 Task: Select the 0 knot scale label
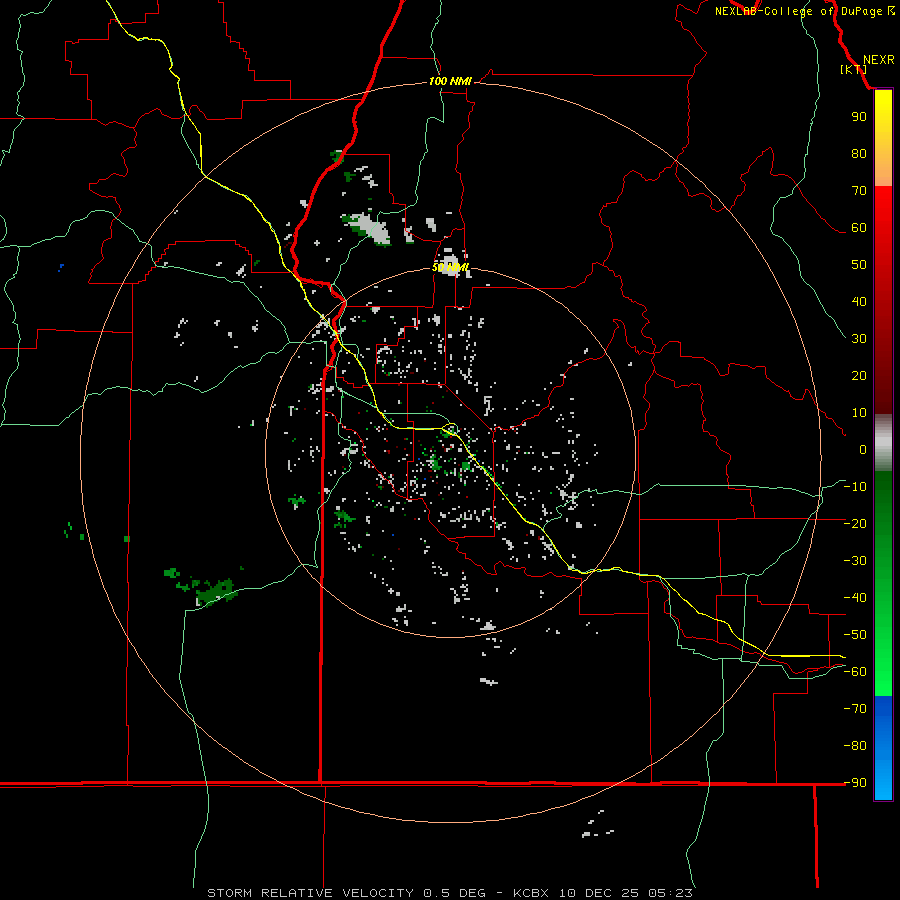(863, 449)
